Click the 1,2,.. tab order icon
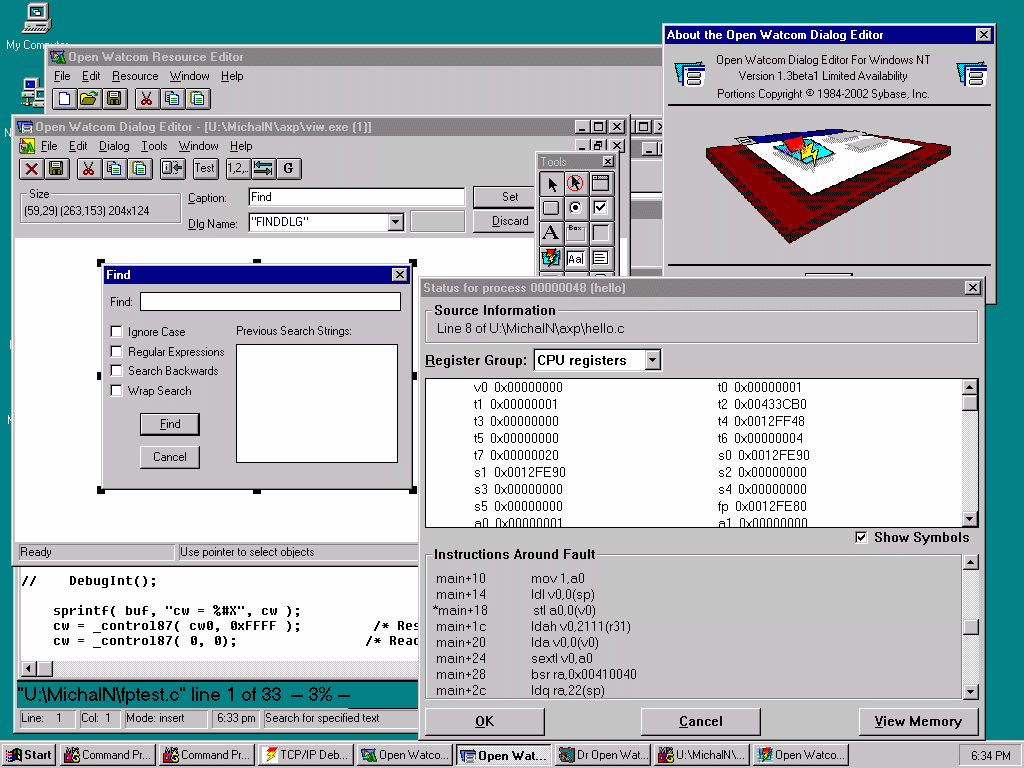Image resolution: width=1024 pixels, height=768 pixels. pyautogui.click(x=237, y=168)
